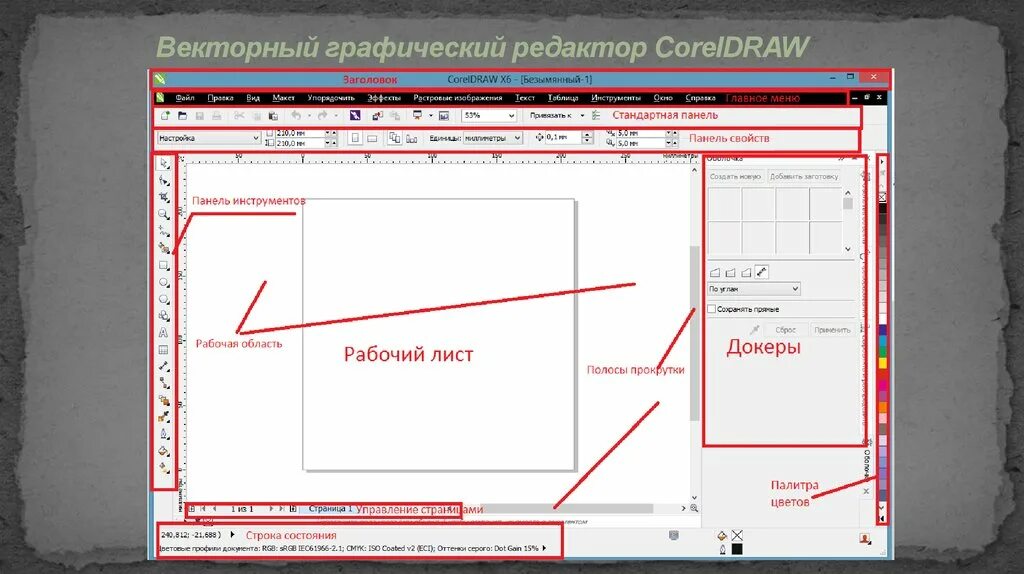The image size is (1024, 574).
Task: Toggle Portrait page orientation
Action: coord(355,138)
